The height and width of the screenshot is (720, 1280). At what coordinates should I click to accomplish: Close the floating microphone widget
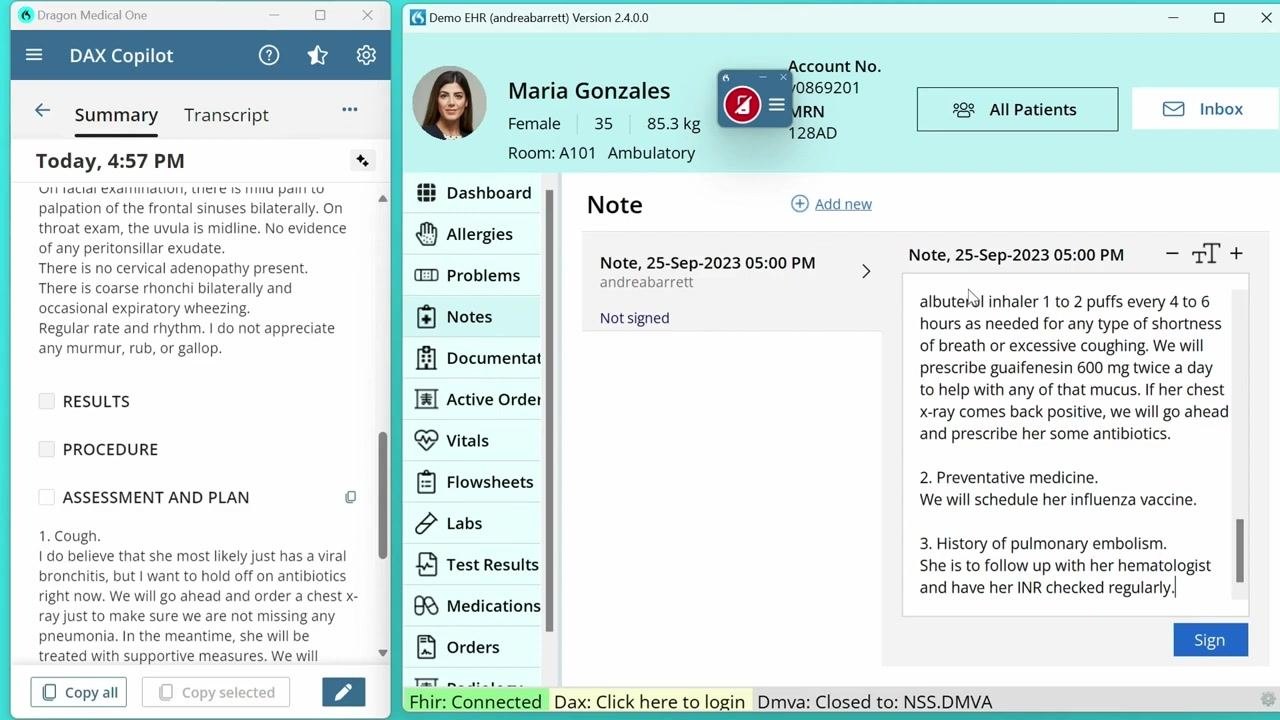(783, 77)
